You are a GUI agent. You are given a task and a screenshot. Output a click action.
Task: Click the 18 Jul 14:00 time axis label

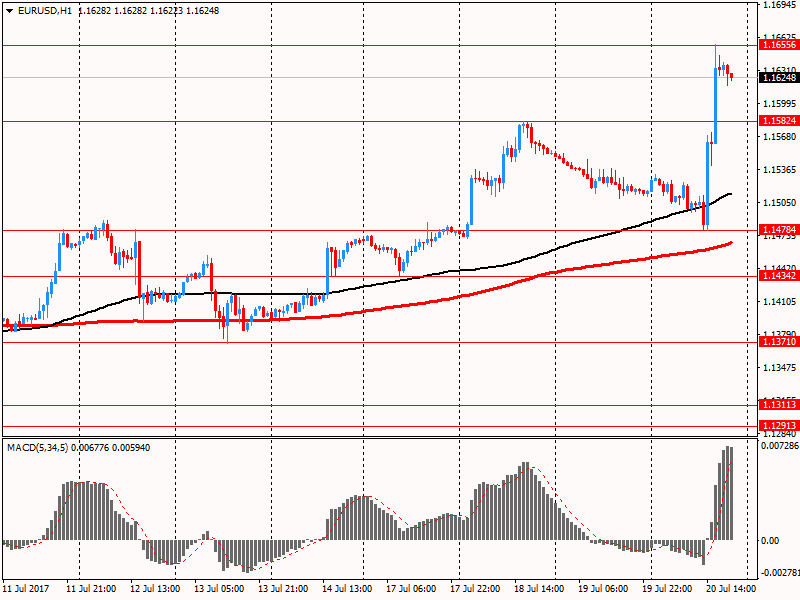pyautogui.click(x=539, y=589)
